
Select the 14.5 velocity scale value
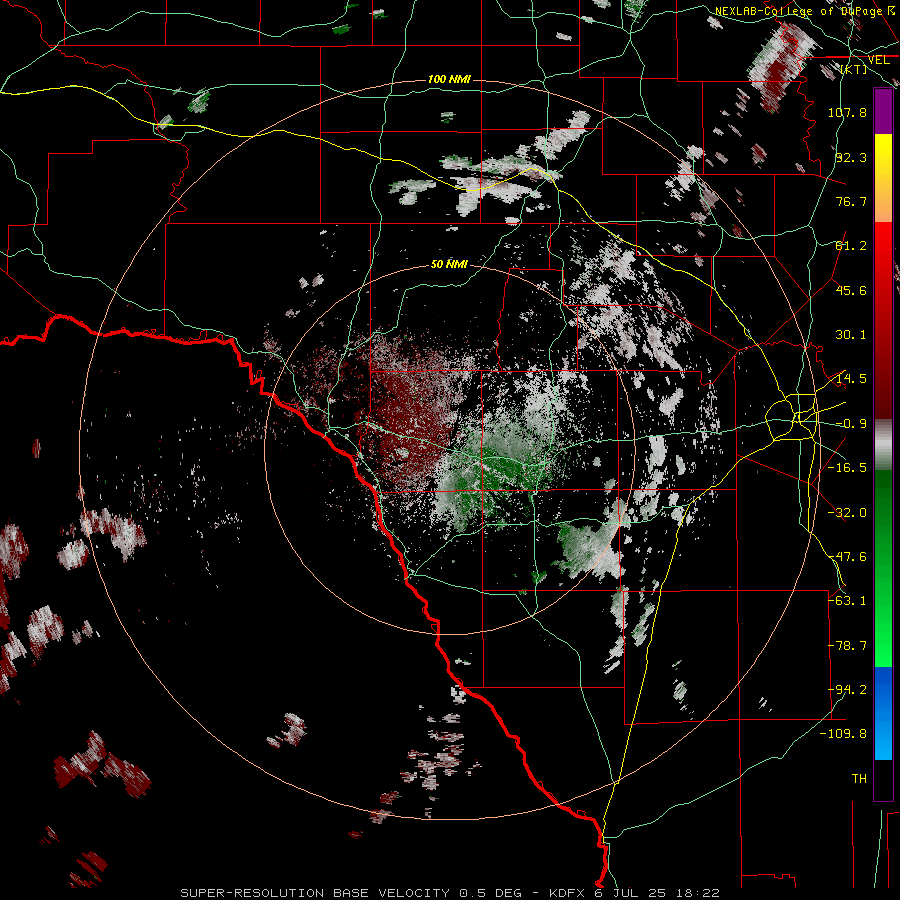pyautogui.click(x=851, y=379)
